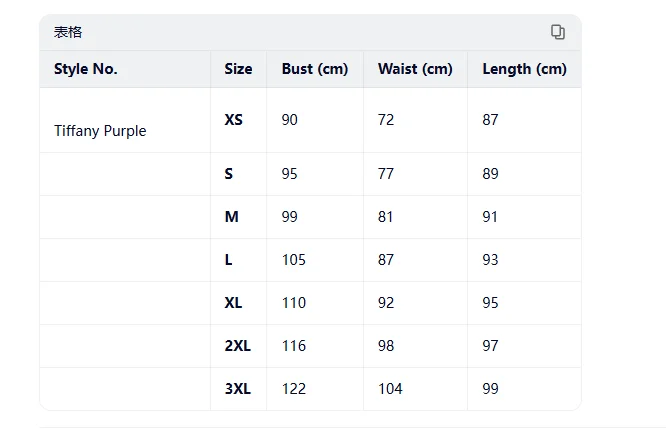Image resolution: width=666 pixels, height=431 pixels.
Task: Select the M waist value 81
Action: (385, 217)
